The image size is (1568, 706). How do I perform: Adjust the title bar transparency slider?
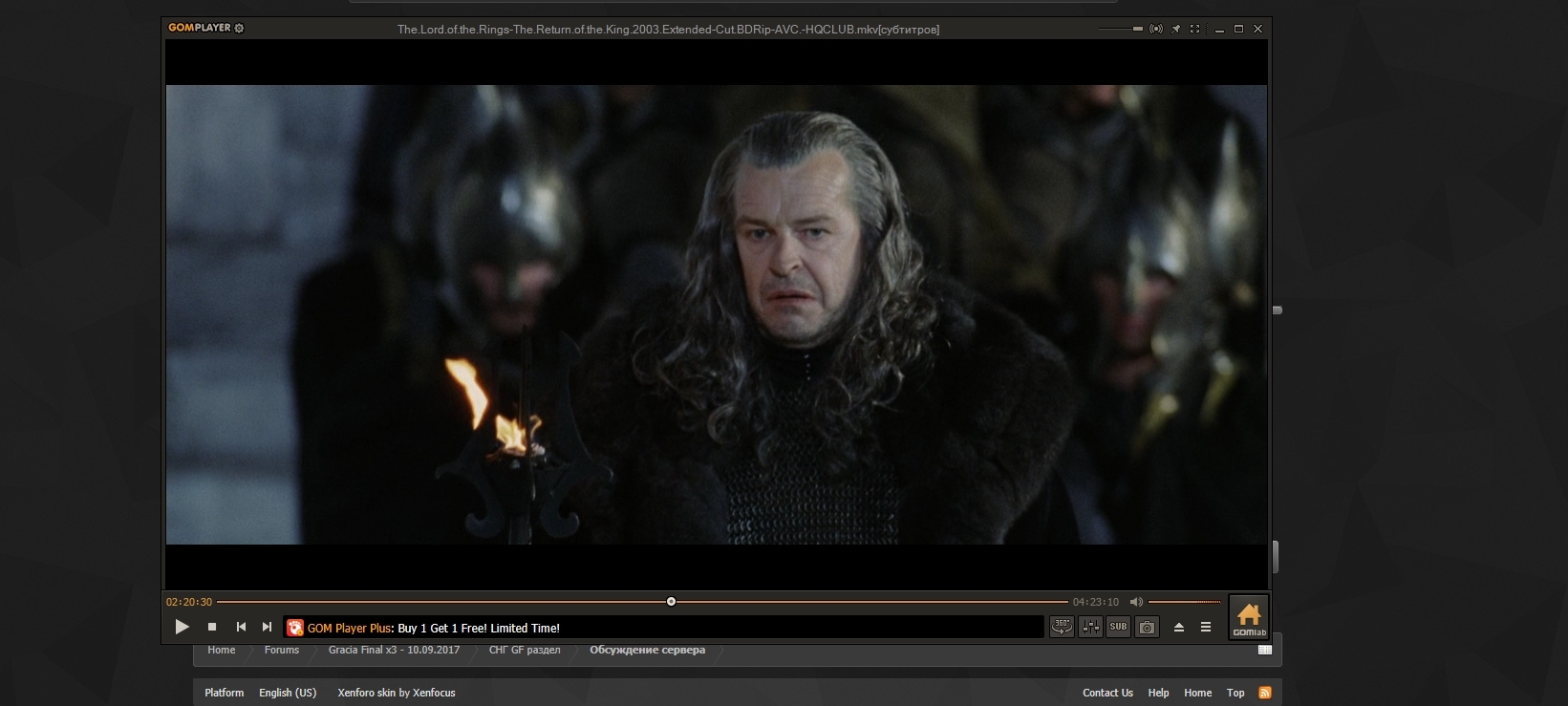[1120, 29]
